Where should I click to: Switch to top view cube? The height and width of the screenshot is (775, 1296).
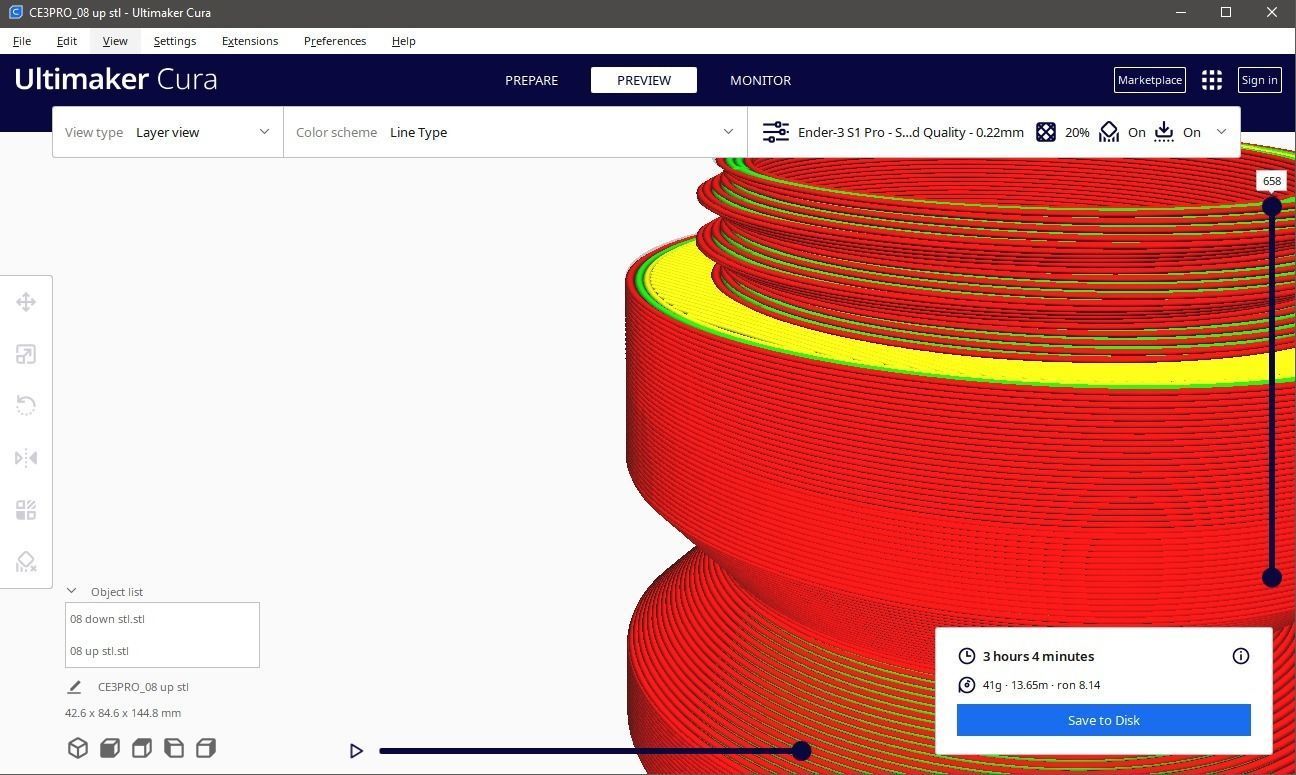142,748
